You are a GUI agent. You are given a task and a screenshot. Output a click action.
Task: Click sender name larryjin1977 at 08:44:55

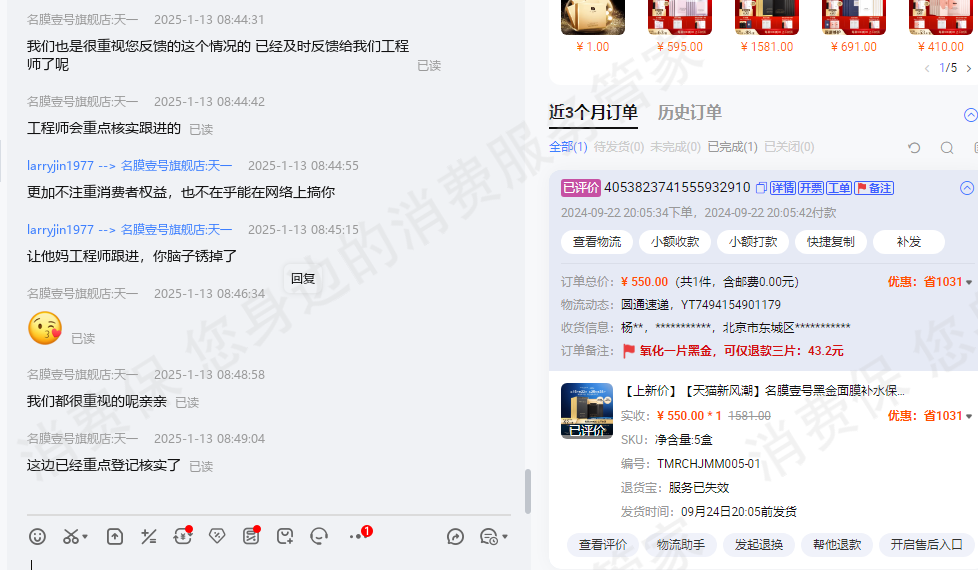[x=60, y=166]
